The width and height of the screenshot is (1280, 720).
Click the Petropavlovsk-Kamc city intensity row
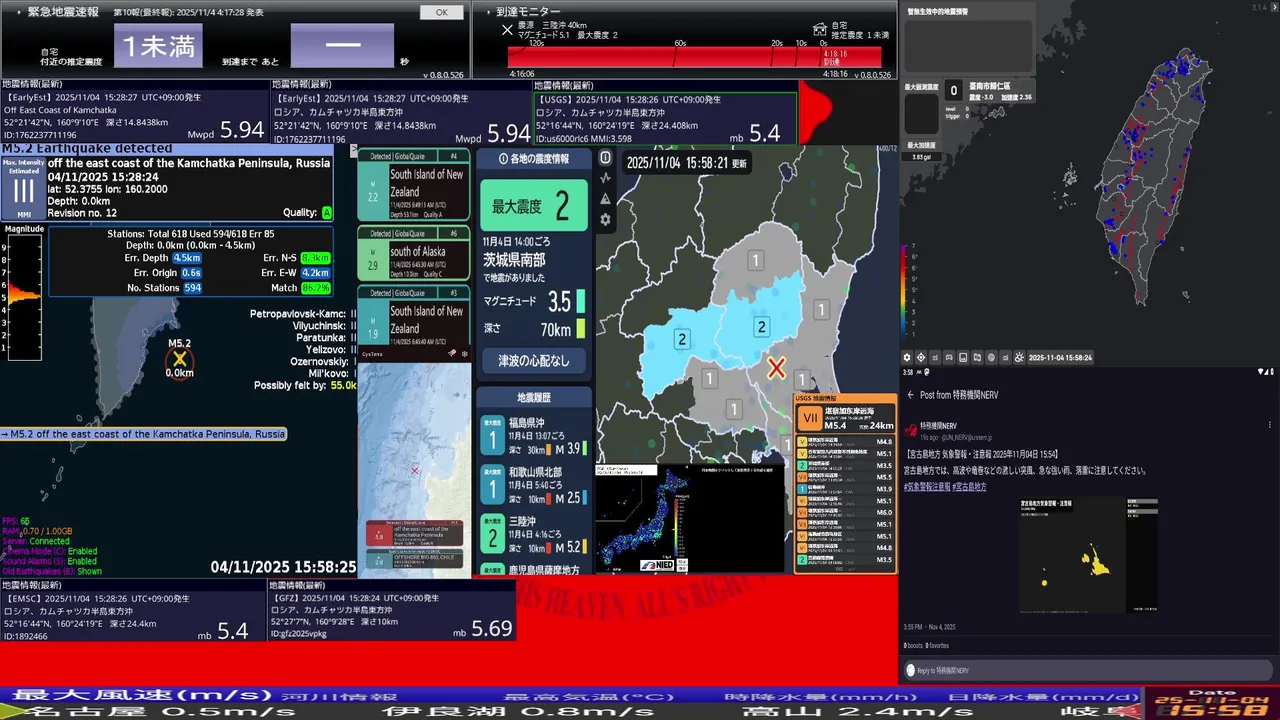[302, 314]
